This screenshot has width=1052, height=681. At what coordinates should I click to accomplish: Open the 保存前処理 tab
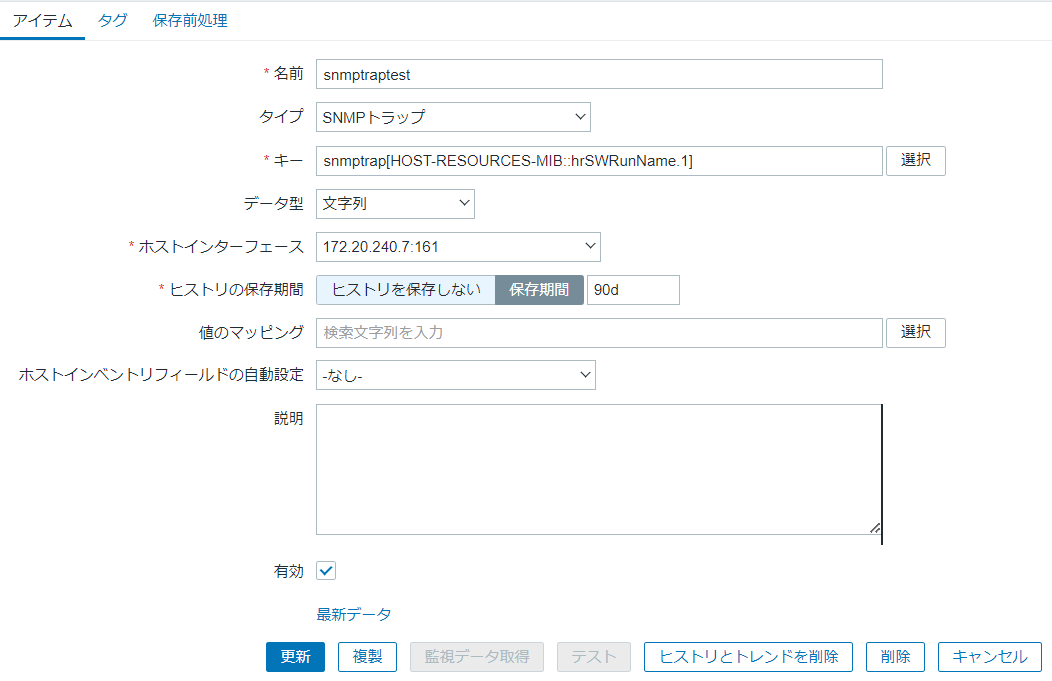click(x=189, y=19)
